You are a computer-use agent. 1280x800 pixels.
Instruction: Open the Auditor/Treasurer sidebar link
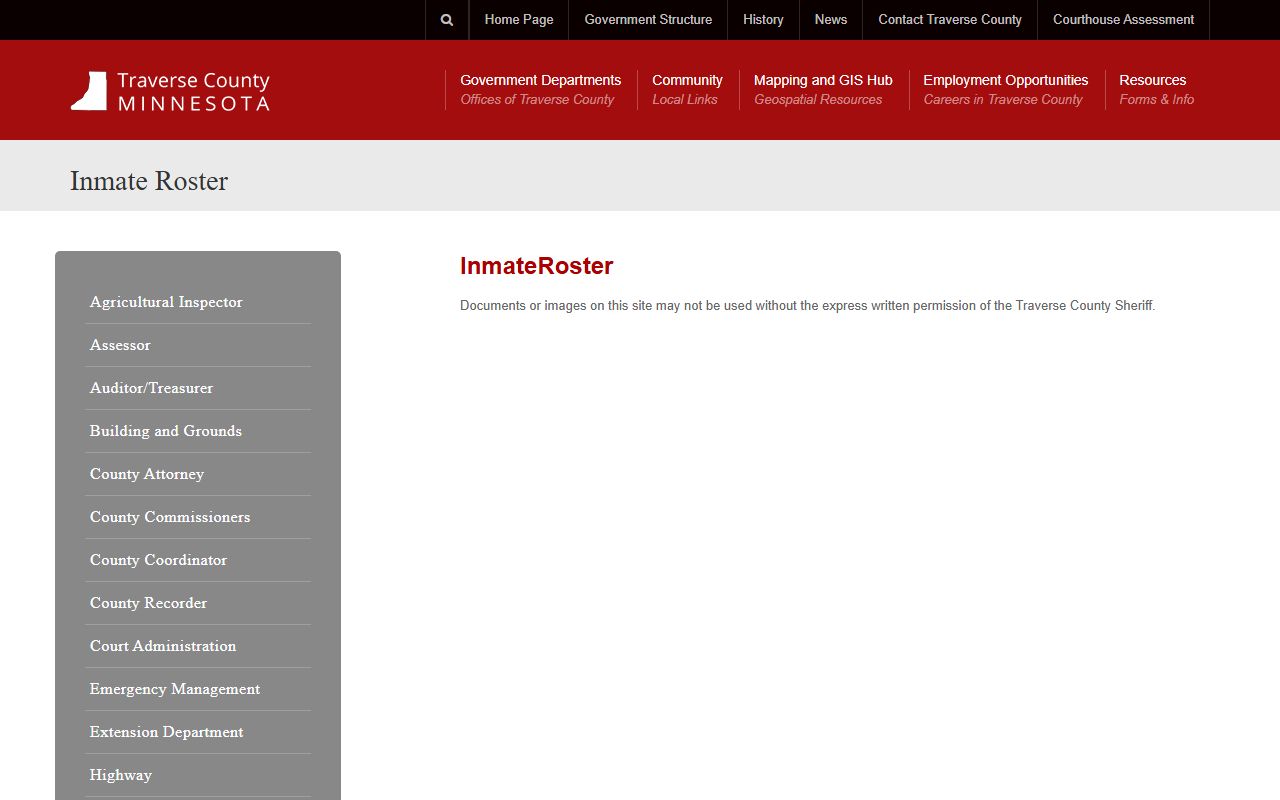coord(151,388)
